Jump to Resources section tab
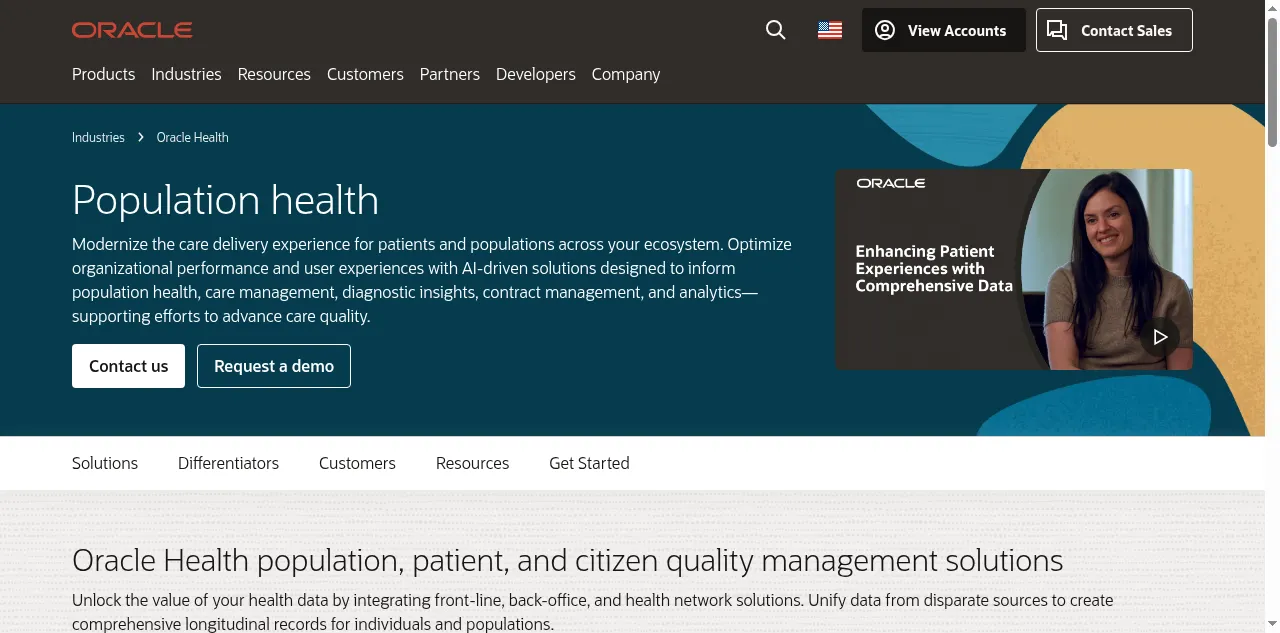The width and height of the screenshot is (1280, 633). click(472, 463)
